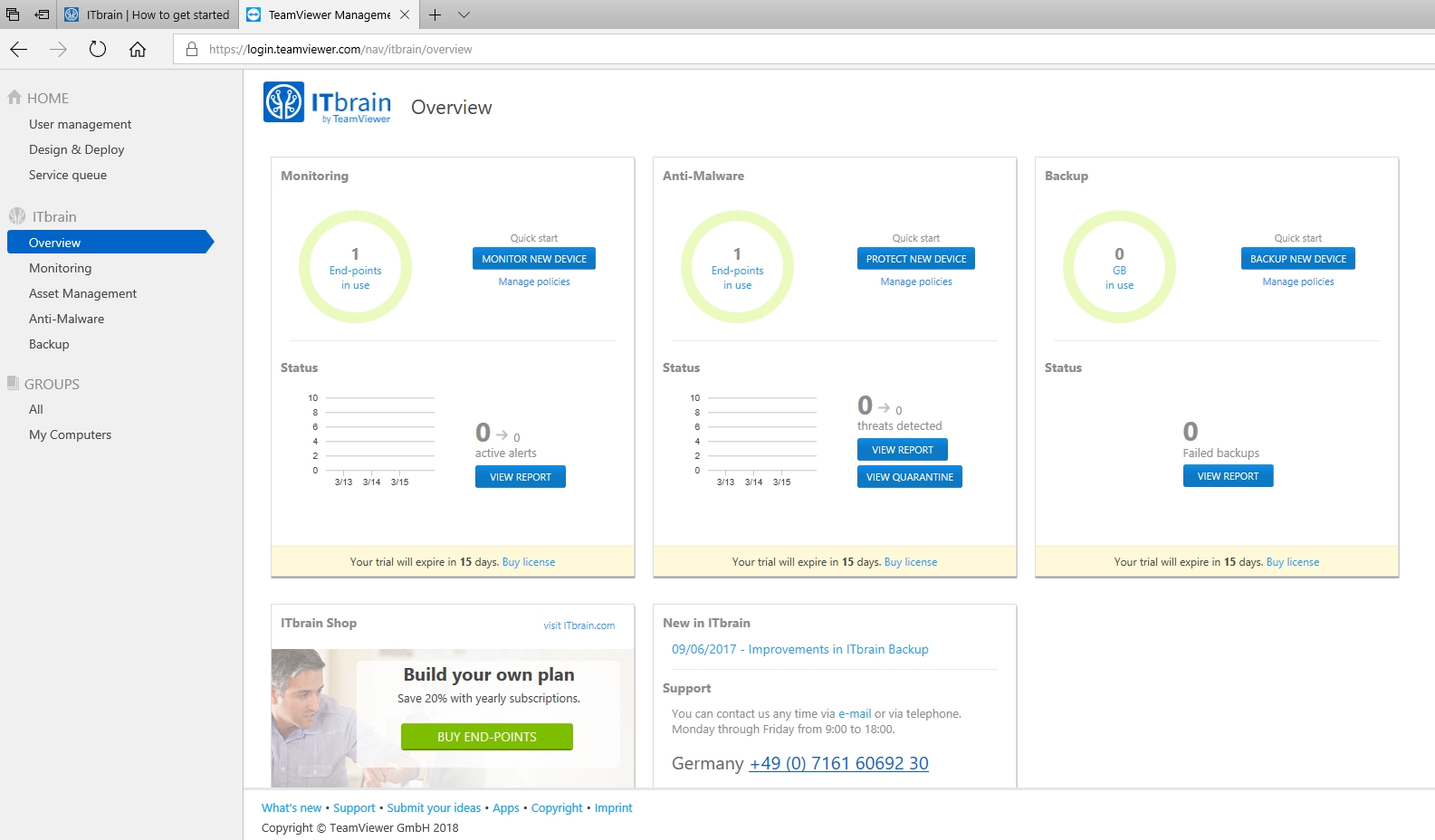This screenshot has width=1435, height=840.
Task: Click Submit your ideas footer link
Action: (434, 807)
